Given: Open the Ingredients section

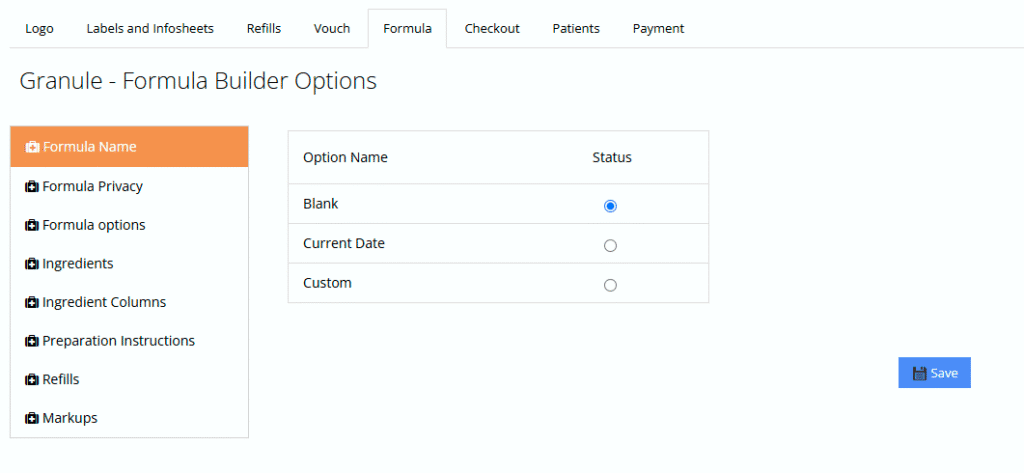Looking at the screenshot, I should click(x=129, y=264).
